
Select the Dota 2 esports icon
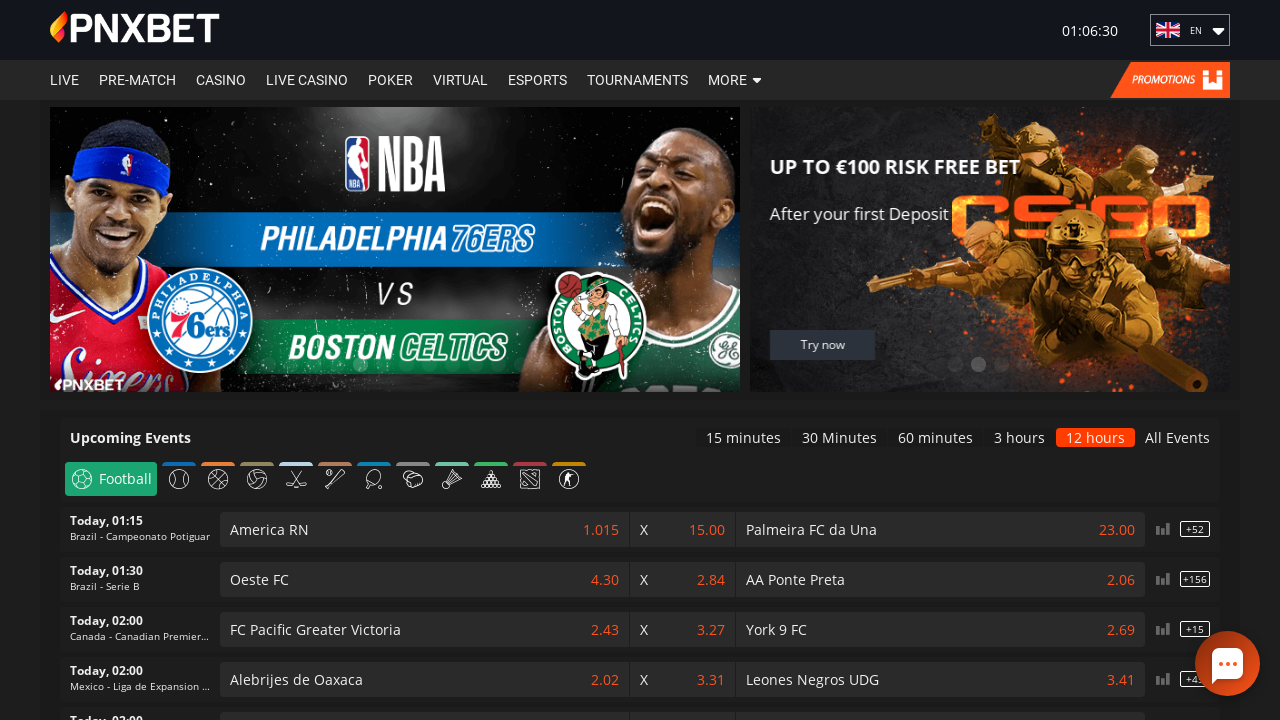[x=530, y=479]
